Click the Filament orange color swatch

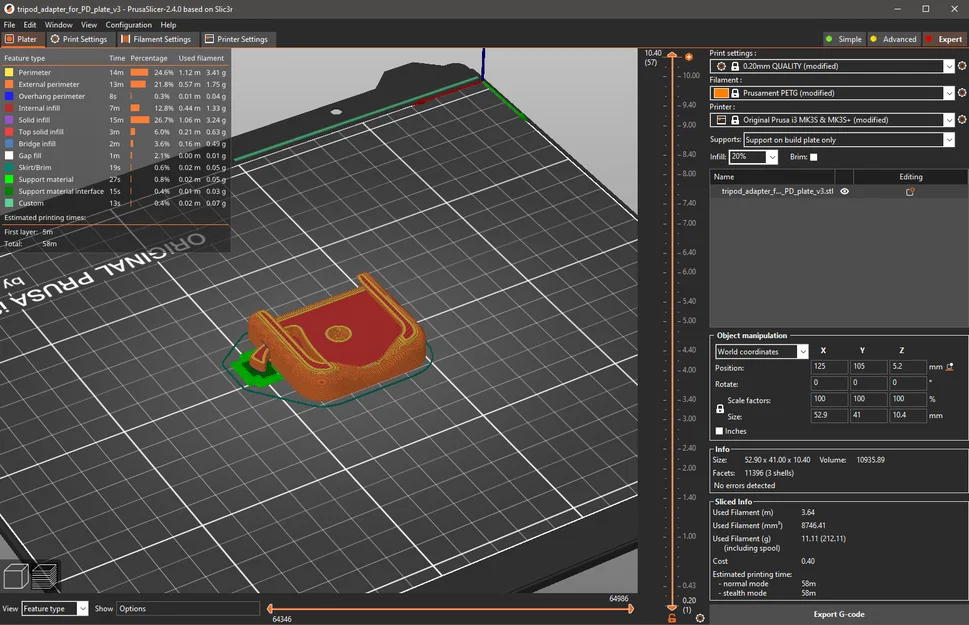click(721, 93)
